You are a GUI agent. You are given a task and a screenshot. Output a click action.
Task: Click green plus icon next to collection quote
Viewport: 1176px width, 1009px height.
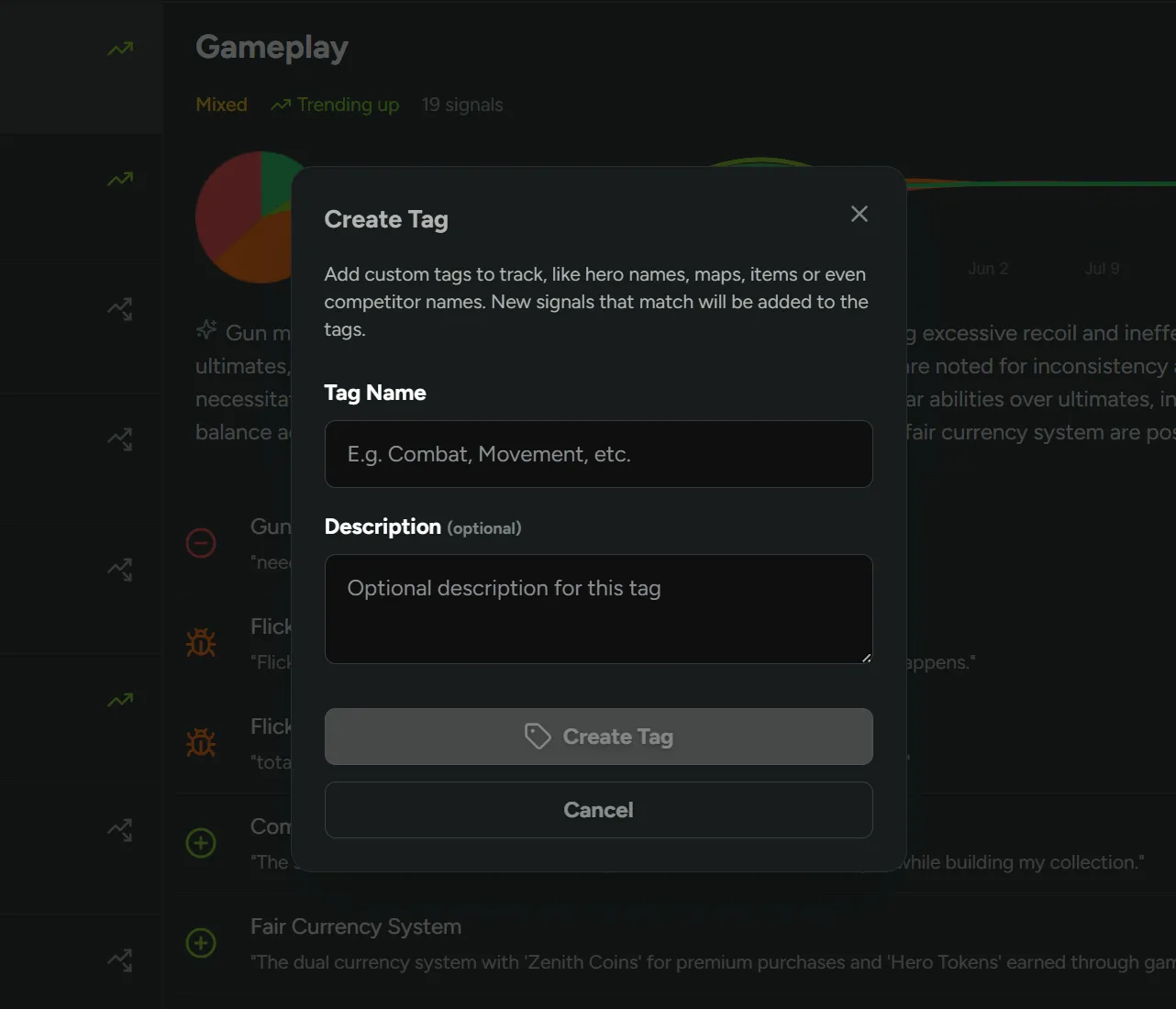click(201, 843)
